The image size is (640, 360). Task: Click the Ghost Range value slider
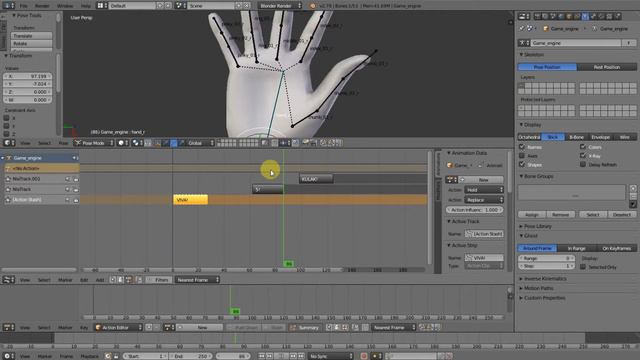[x=546, y=258]
